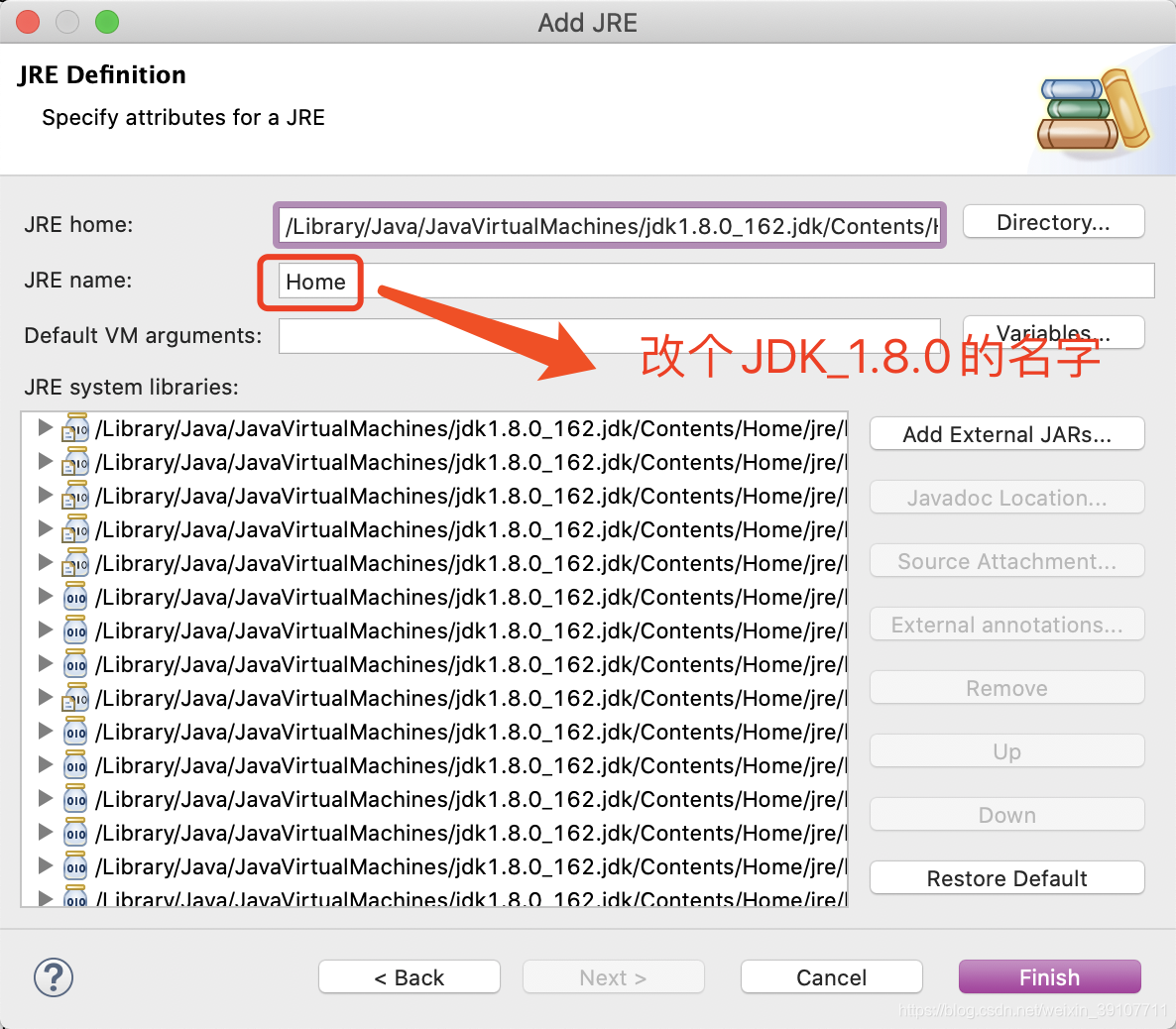Image resolution: width=1176 pixels, height=1029 pixels.
Task: Expand the bottom-most visible library entry
Action: [x=45, y=898]
